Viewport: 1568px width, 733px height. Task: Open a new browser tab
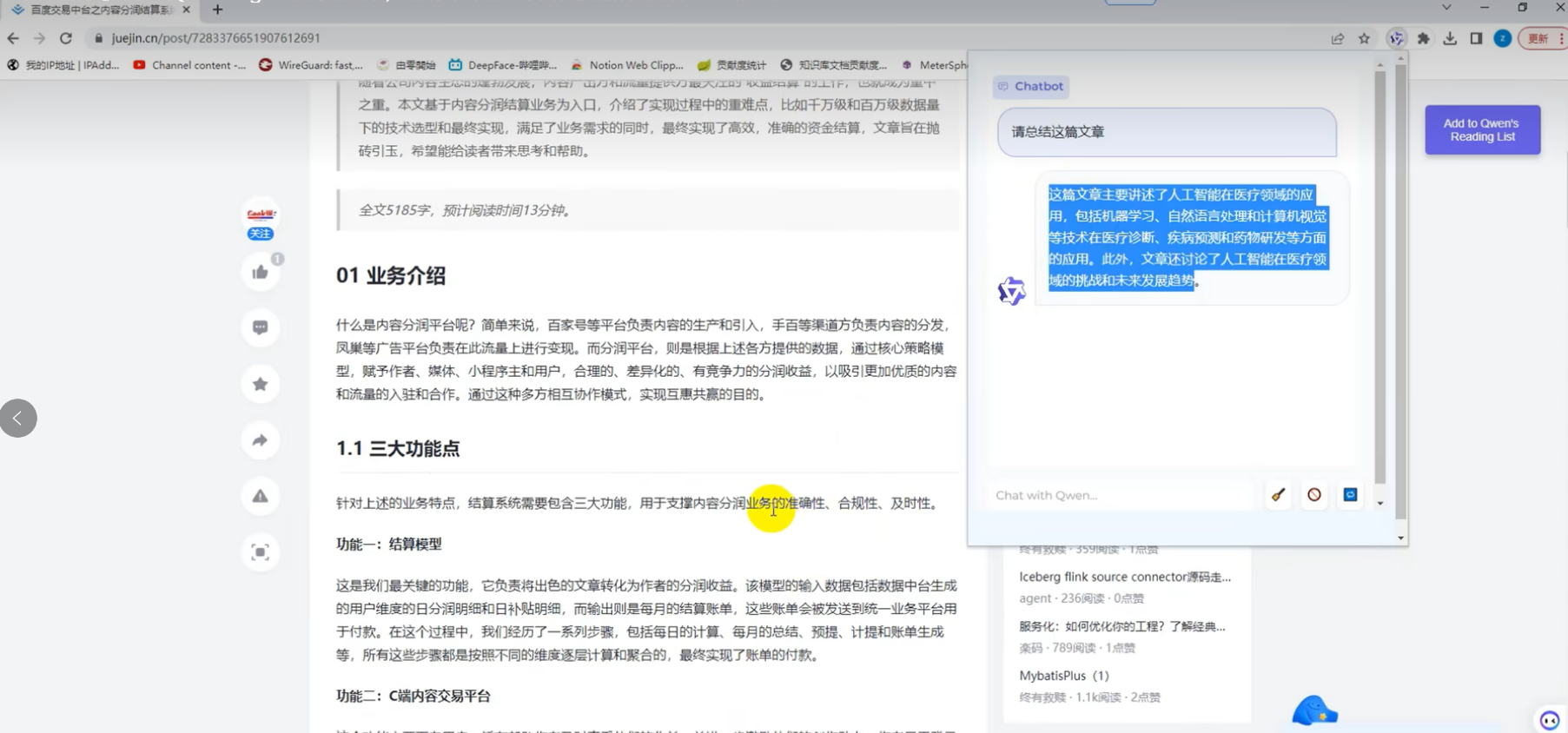coord(217,10)
